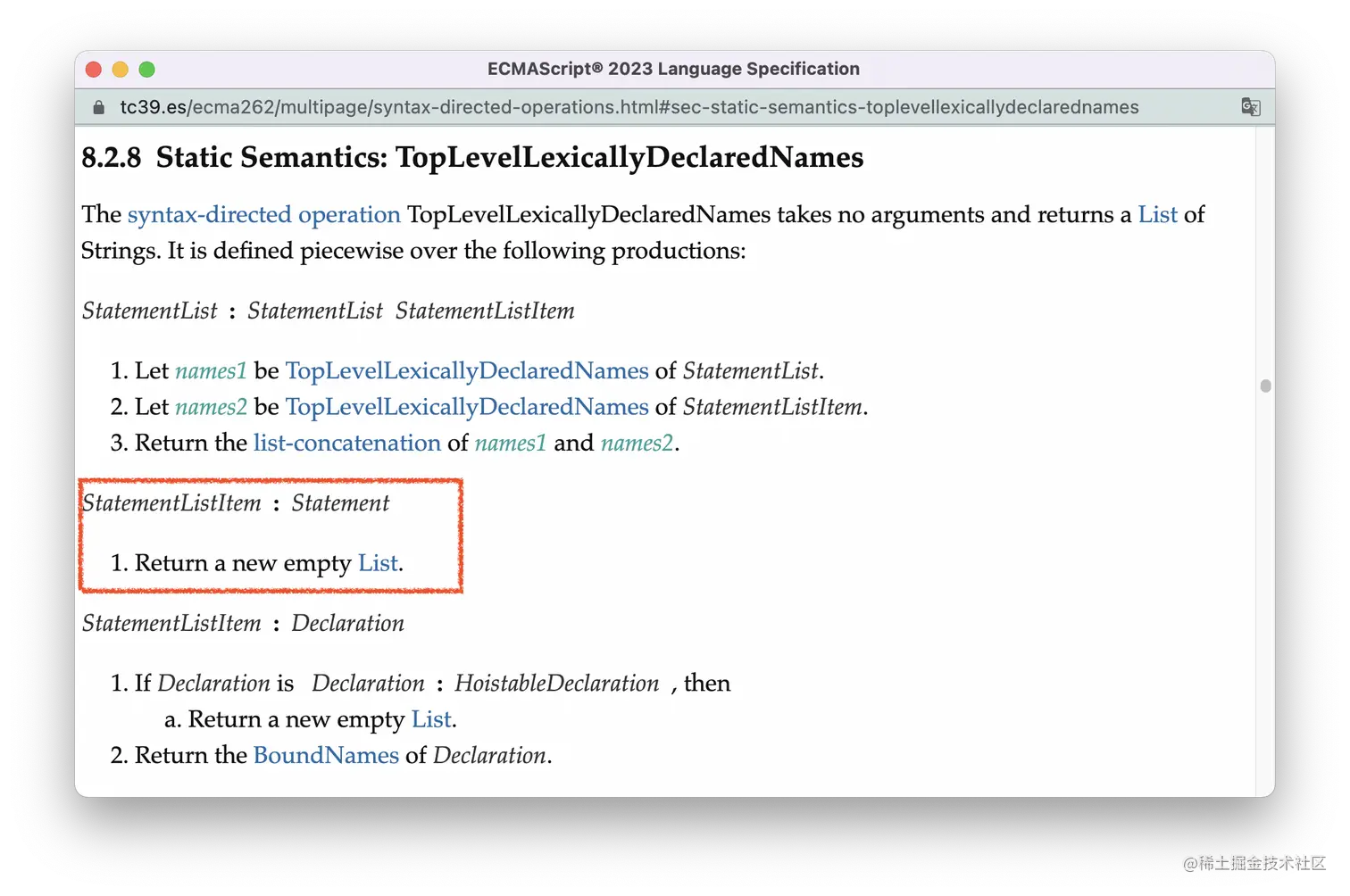The height and width of the screenshot is (896, 1350).
Task: Open the List link under StatementListItem : Statement
Action: 378,563
